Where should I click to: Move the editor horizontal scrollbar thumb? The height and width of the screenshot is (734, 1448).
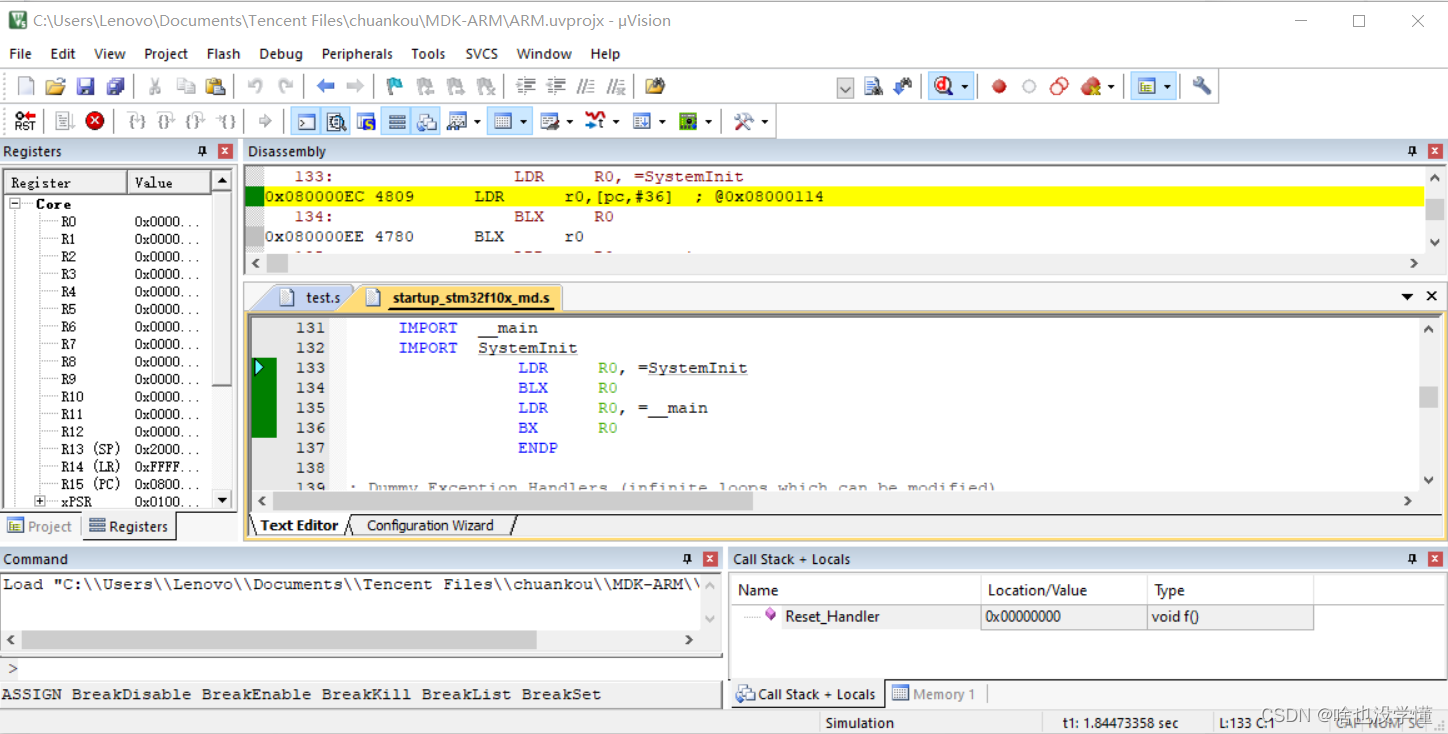coord(512,501)
